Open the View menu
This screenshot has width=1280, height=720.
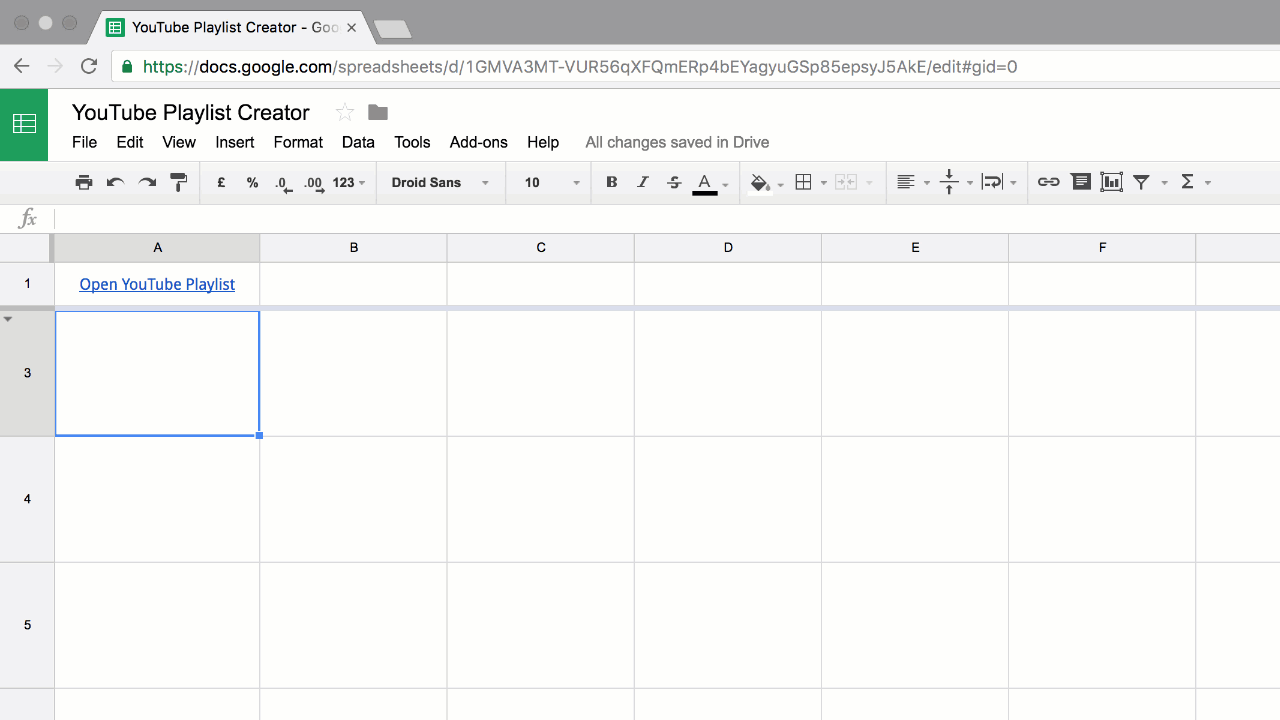click(x=179, y=142)
